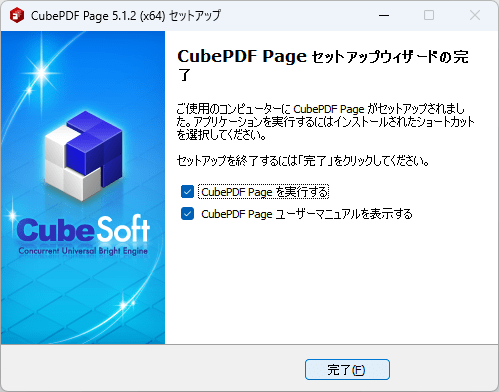Viewport: 499px width, 392px height.
Task: Click the disabled maximize window icon
Action: click(429, 15)
